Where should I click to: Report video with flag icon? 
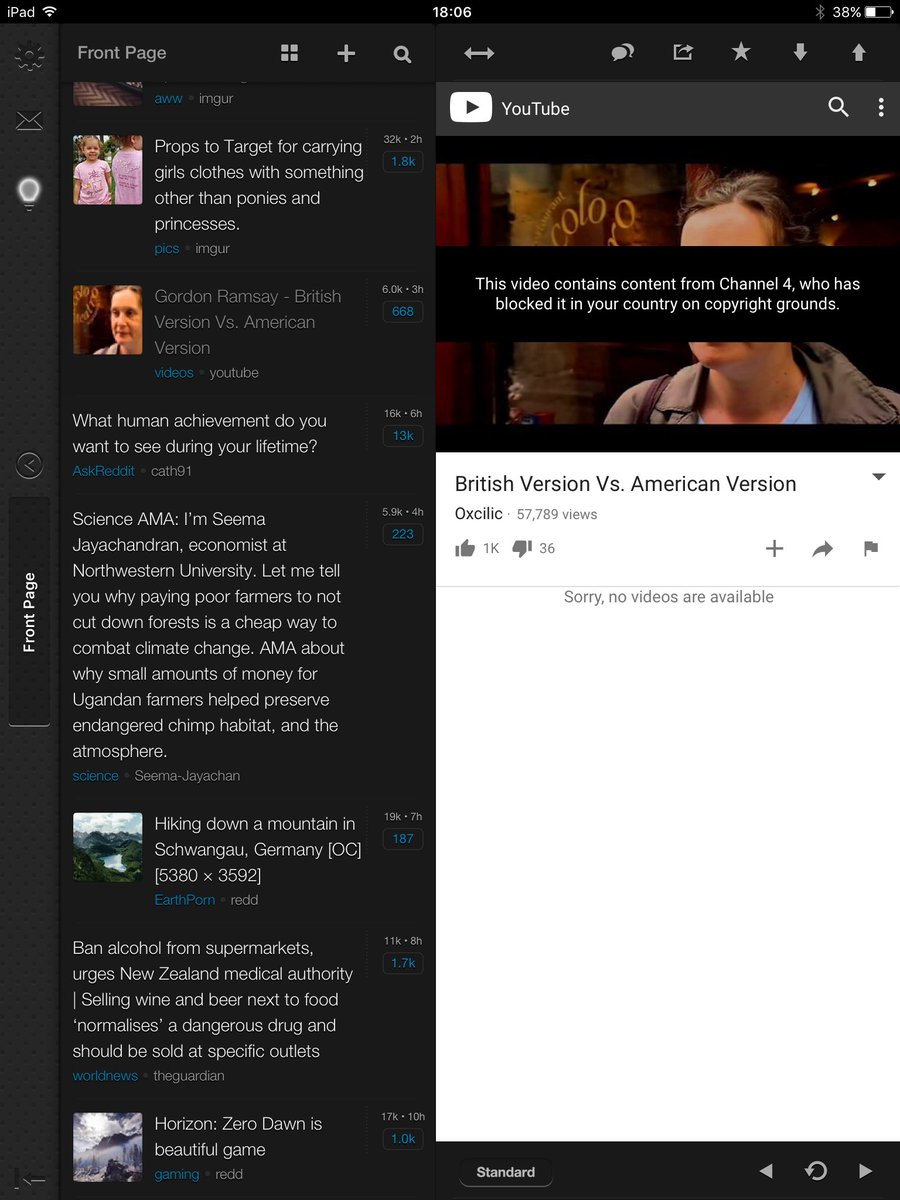point(871,548)
